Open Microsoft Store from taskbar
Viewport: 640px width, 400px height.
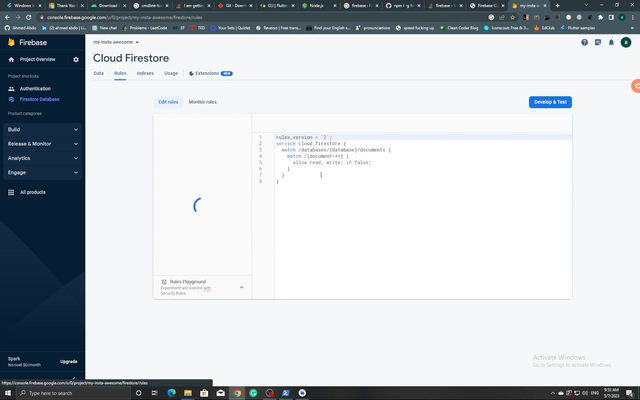[204, 393]
